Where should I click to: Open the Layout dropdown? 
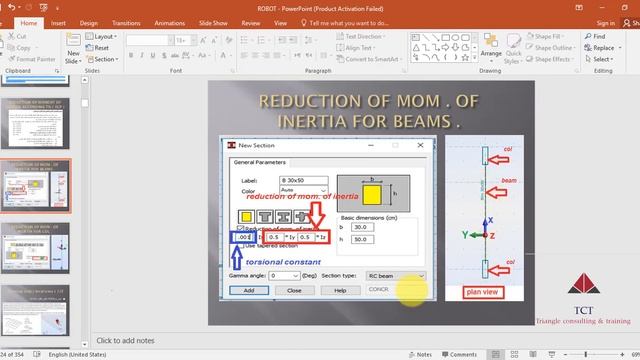pyautogui.click(x=101, y=36)
